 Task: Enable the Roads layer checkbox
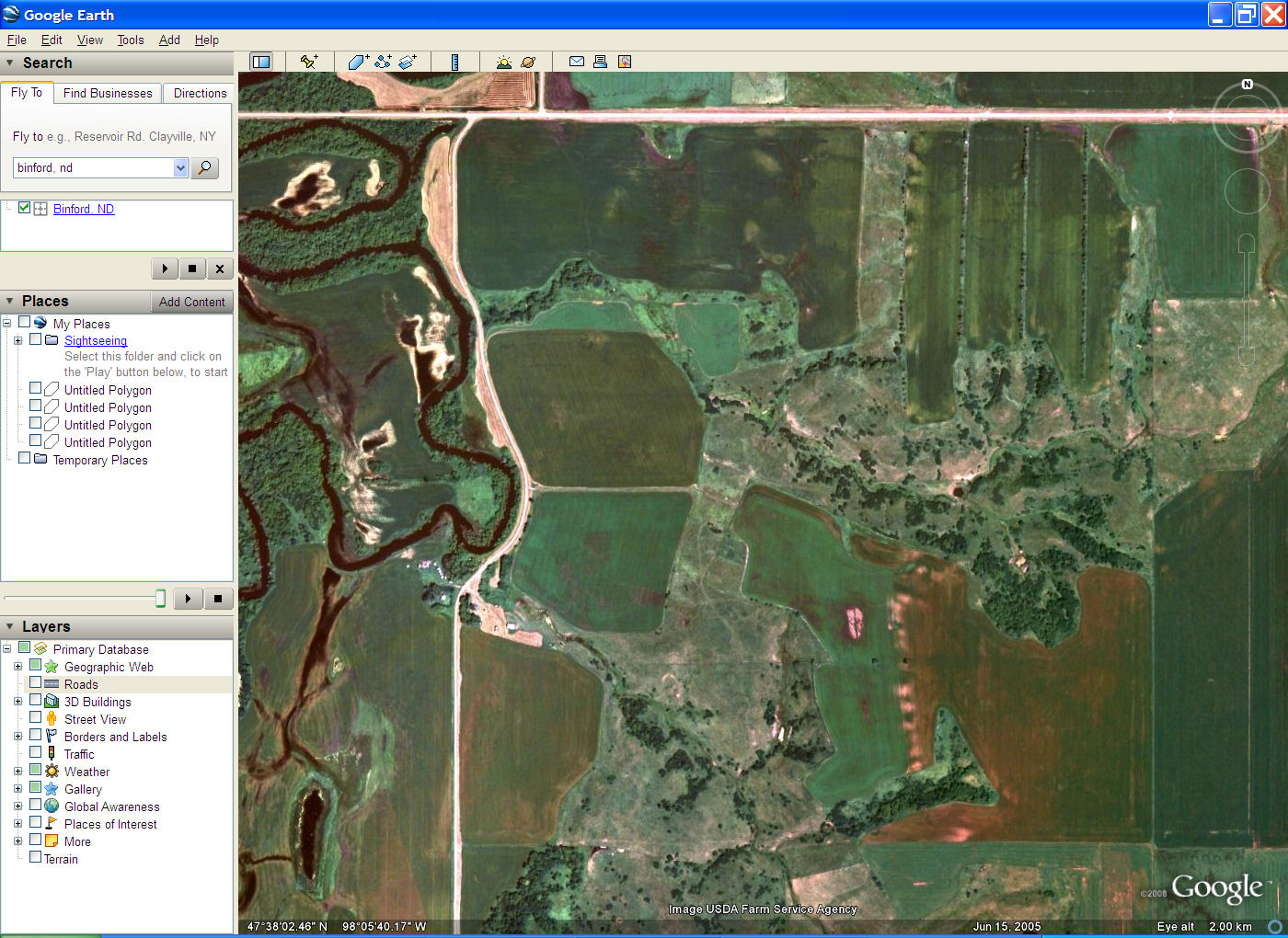(x=35, y=683)
